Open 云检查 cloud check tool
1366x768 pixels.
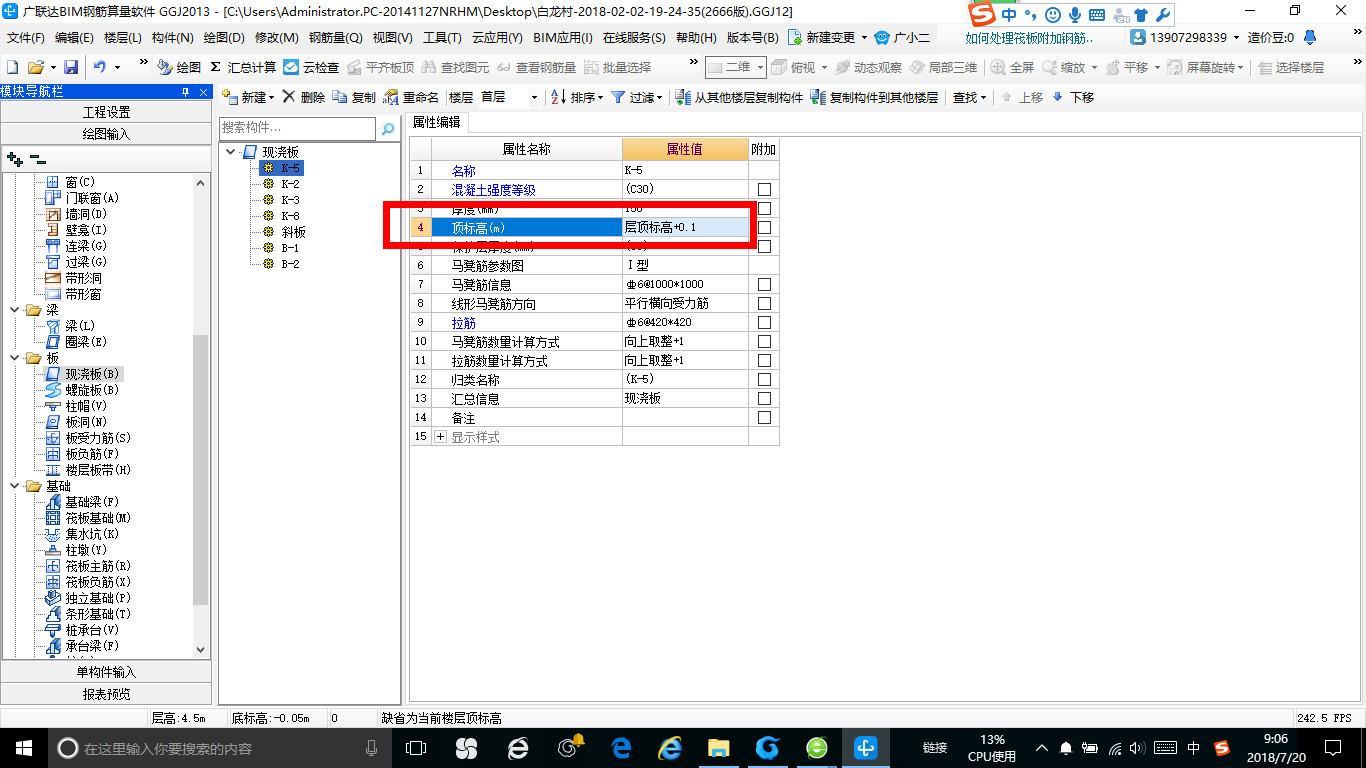point(311,67)
